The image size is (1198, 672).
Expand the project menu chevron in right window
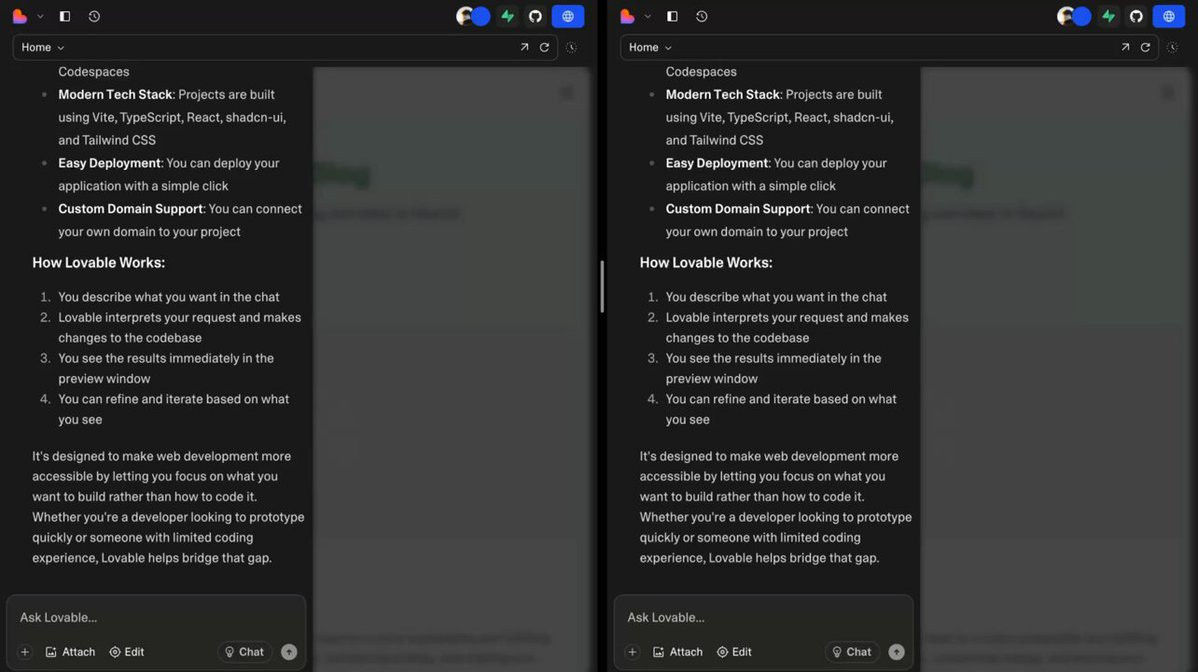(x=648, y=16)
